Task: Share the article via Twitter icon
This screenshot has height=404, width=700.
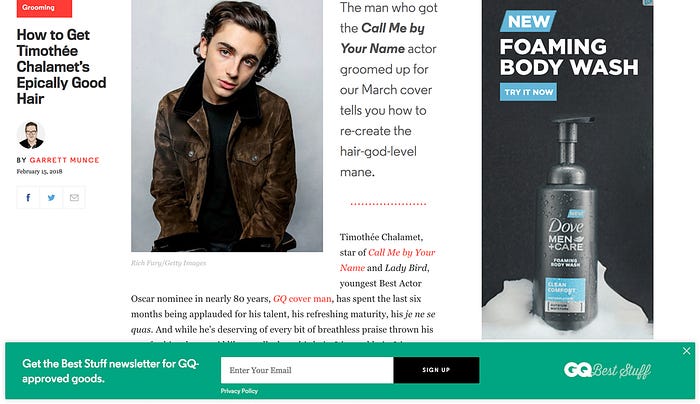Action: [51, 197]
